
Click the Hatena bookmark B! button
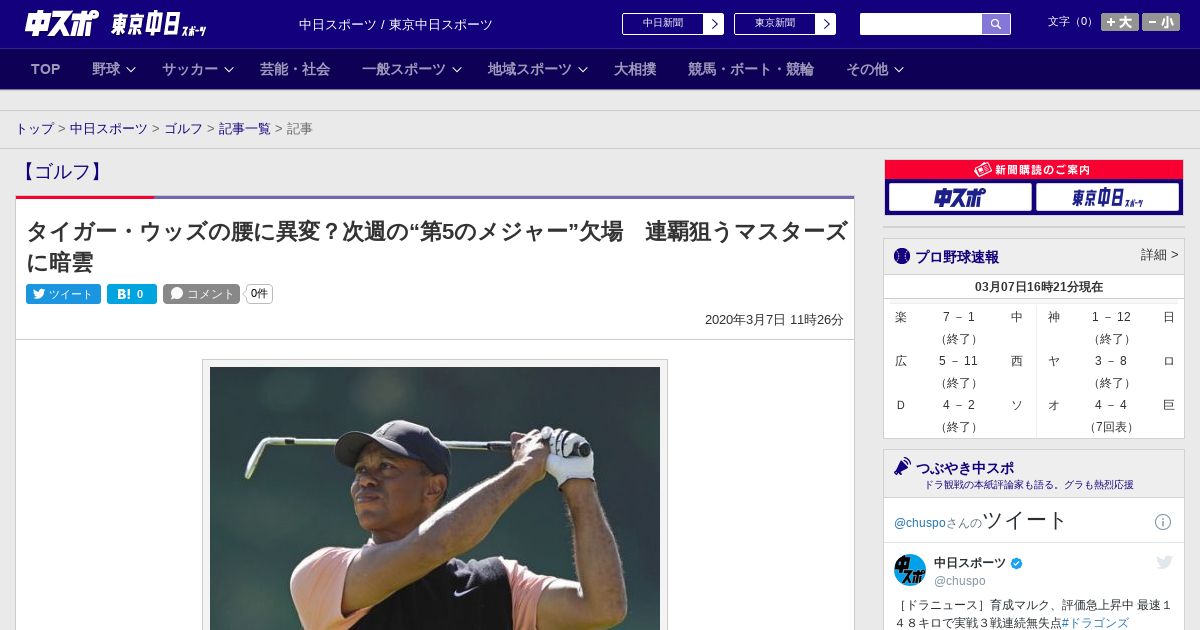point(132,294)
